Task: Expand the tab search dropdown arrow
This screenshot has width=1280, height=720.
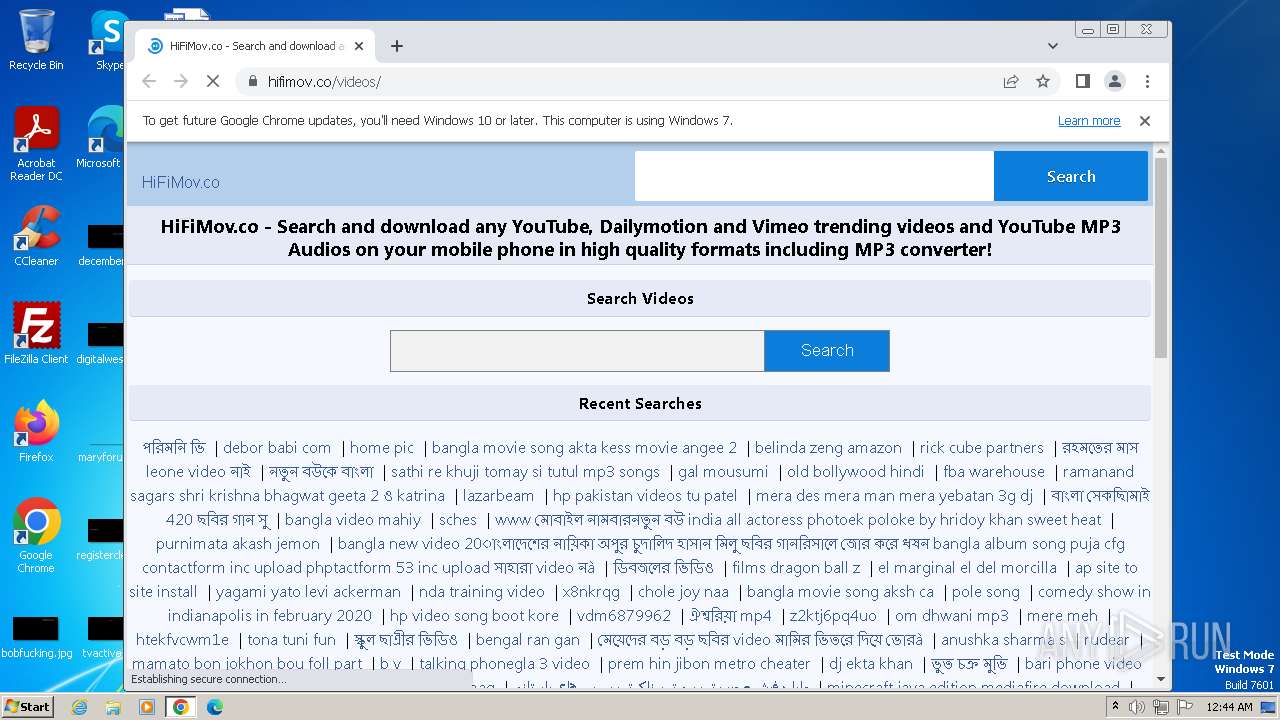Action: (x=1053, y=46)
